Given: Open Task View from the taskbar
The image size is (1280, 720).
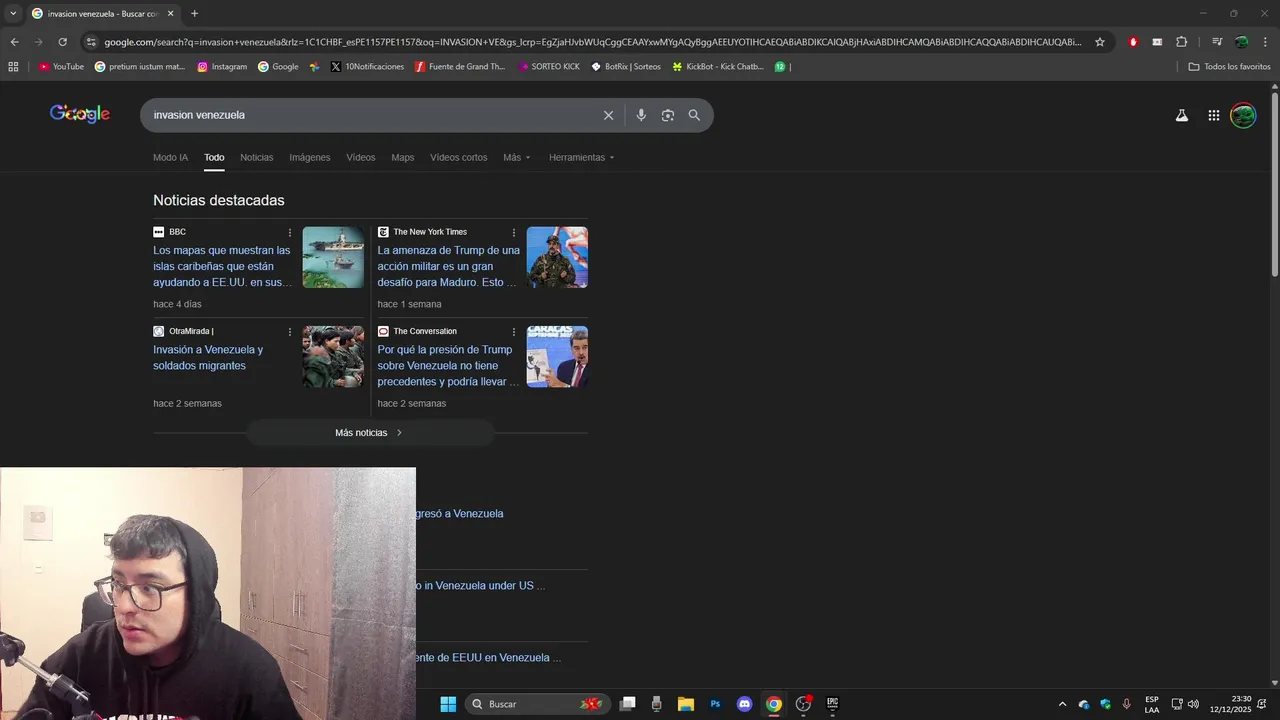Looking at the screenshot, I should point(627,704).
